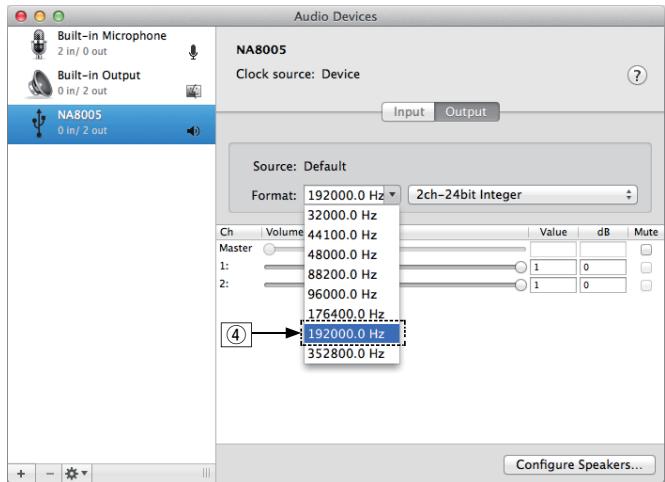Screen dimensions: 665x482
Task: Switch to the Input tab
Action: [x=408, y=111]
